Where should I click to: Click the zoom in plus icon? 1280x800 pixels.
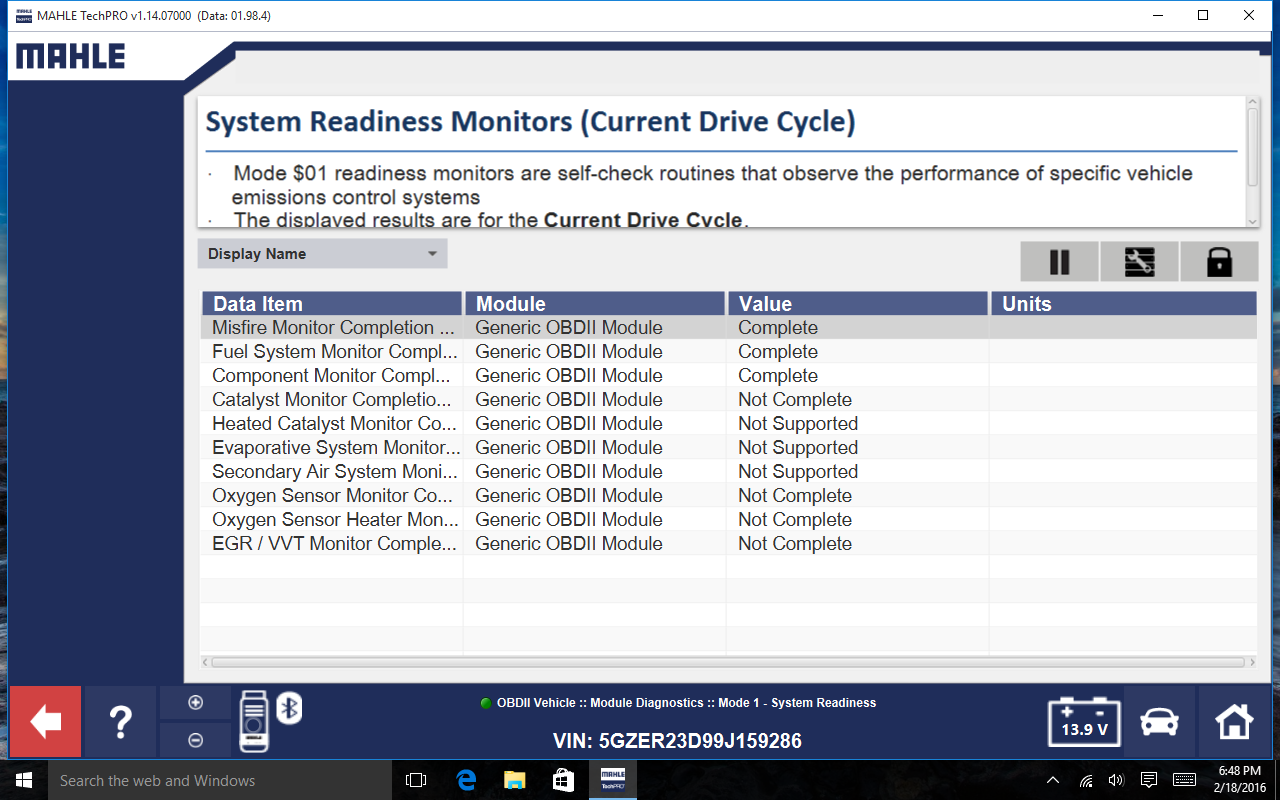195,703
